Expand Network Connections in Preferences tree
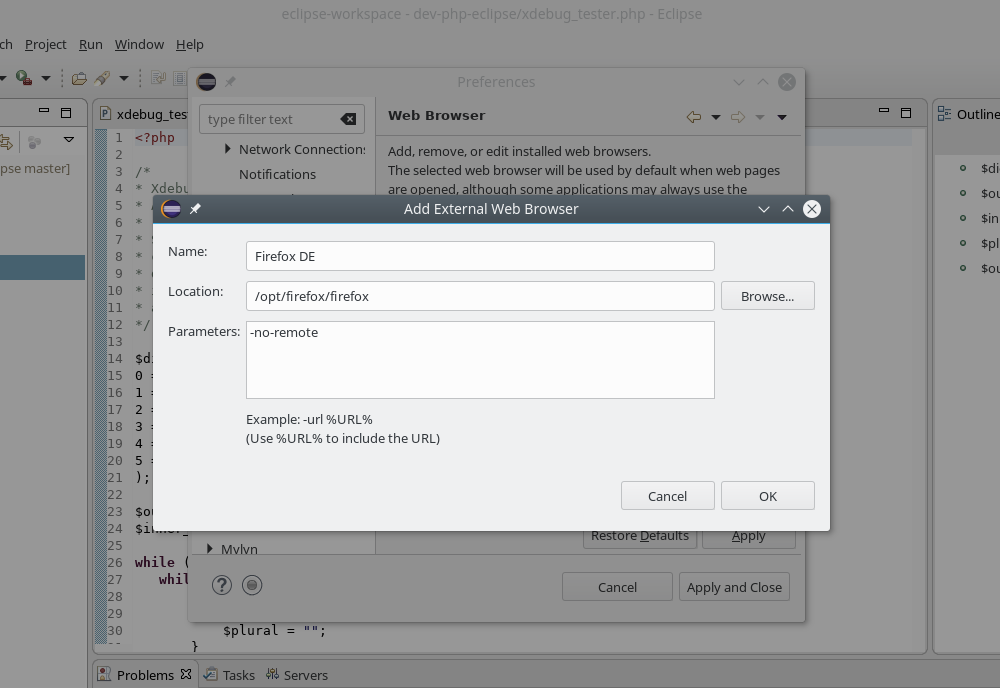This screenshot has width=1000, height=688. [x=227, y=149]
